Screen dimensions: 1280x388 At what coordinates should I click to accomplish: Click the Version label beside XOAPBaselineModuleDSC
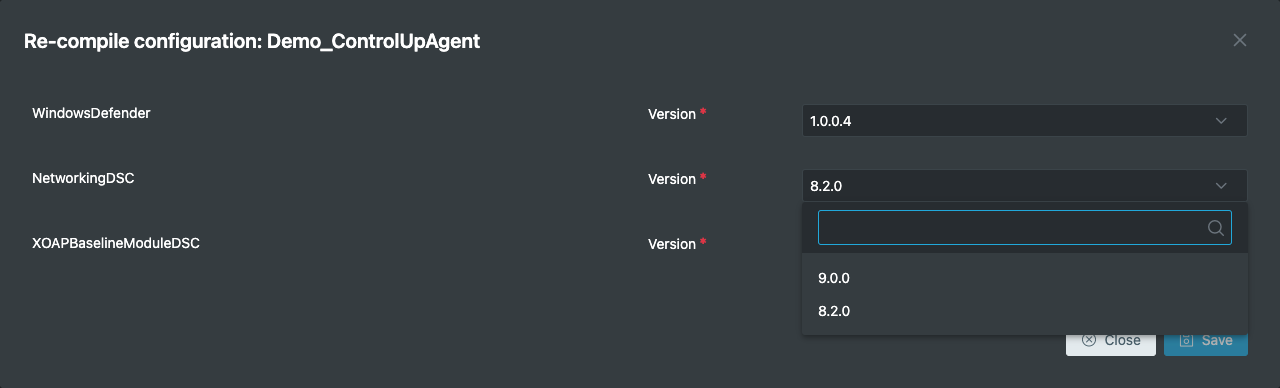click(x=672, y=244)
